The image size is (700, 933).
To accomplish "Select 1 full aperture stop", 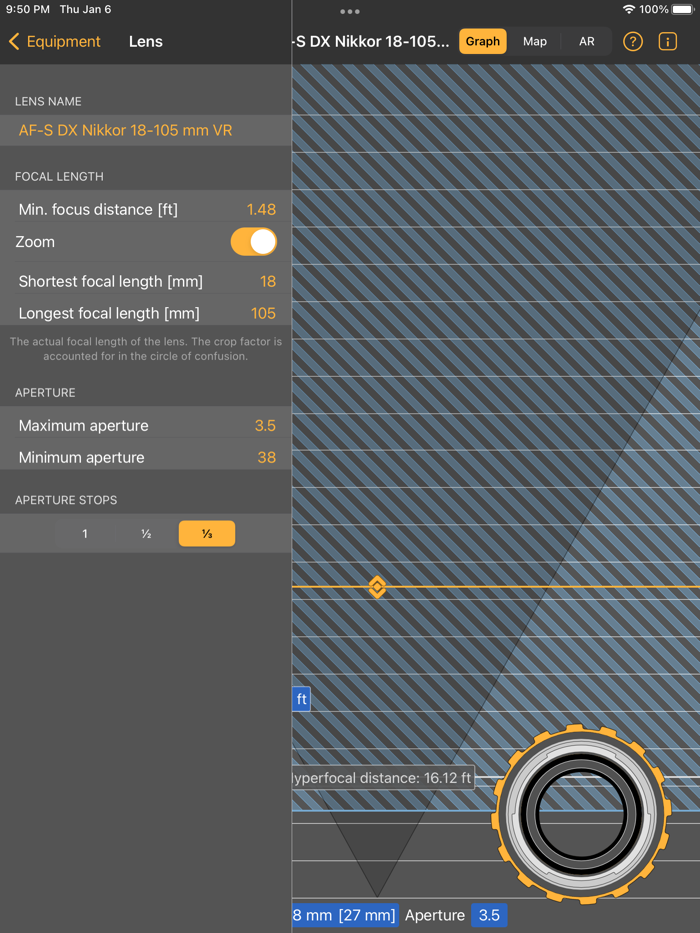I will tap(85, 534).
